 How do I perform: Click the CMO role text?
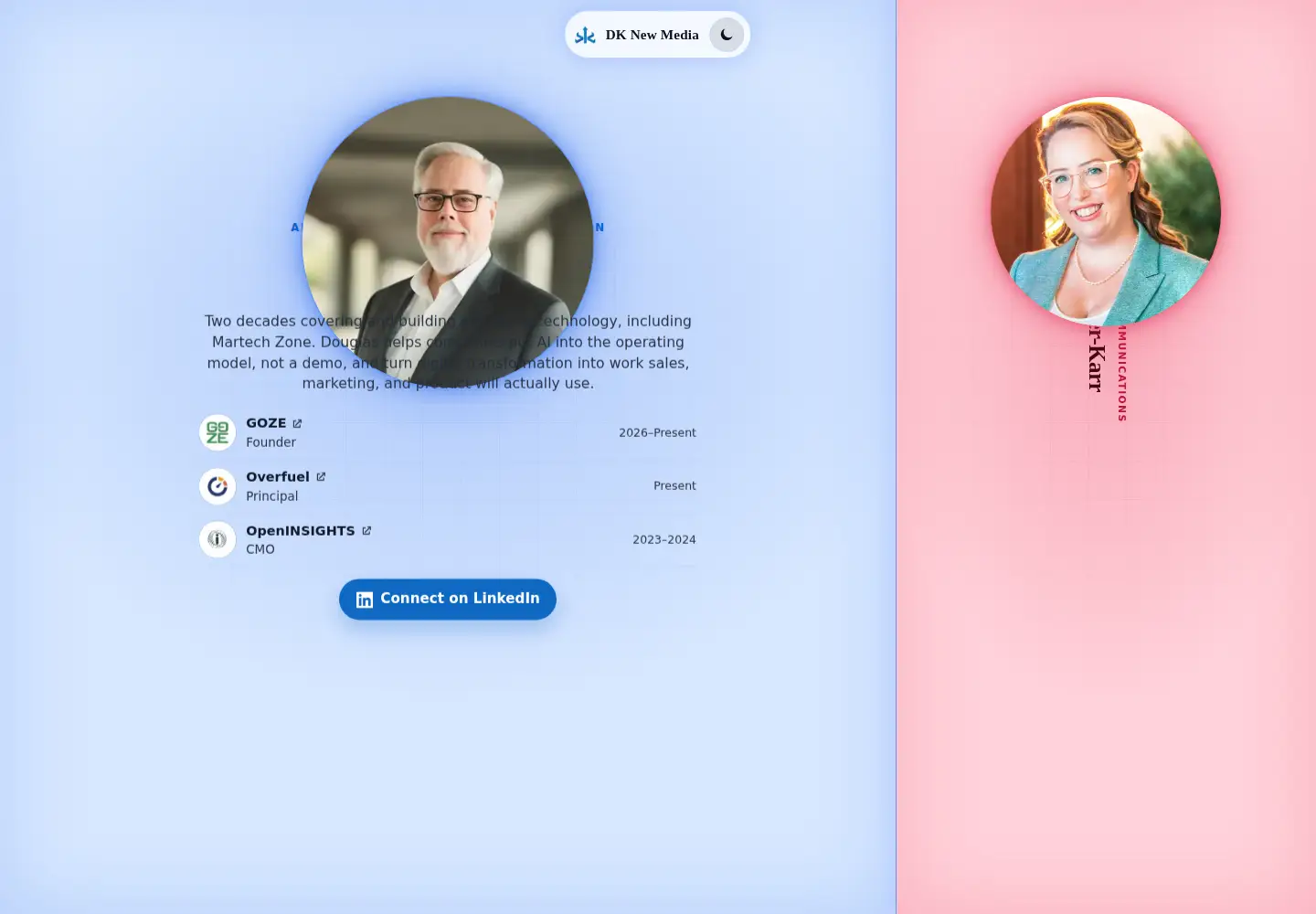click(x=260, y=549)
